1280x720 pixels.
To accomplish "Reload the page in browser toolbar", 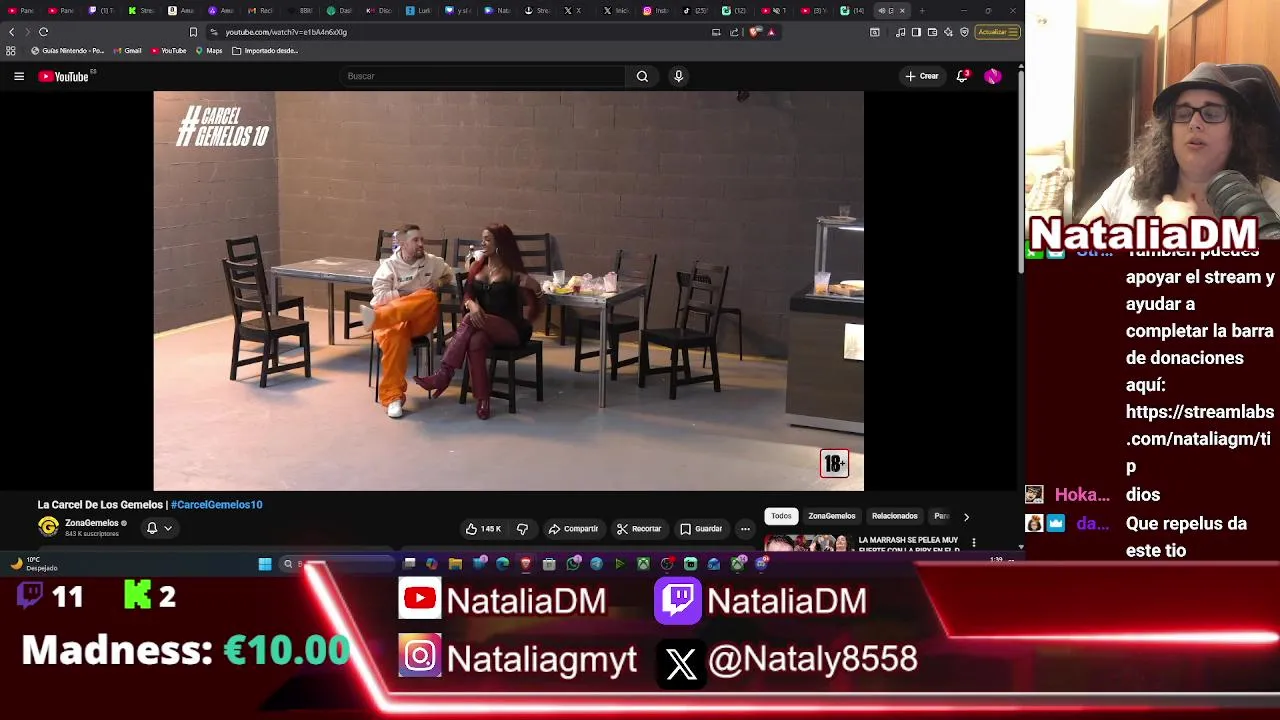I will [x=44, y=32].
